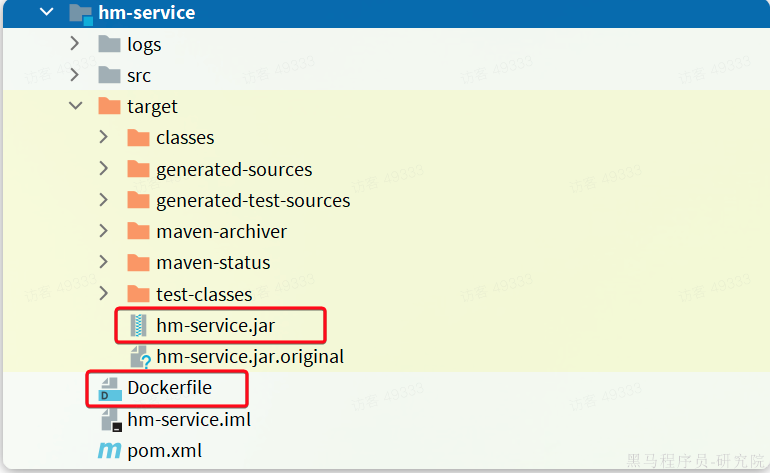This screenshot has height=473, width=770.
Task: Click the Dockerfile file icon
Action: coord(110,389)
